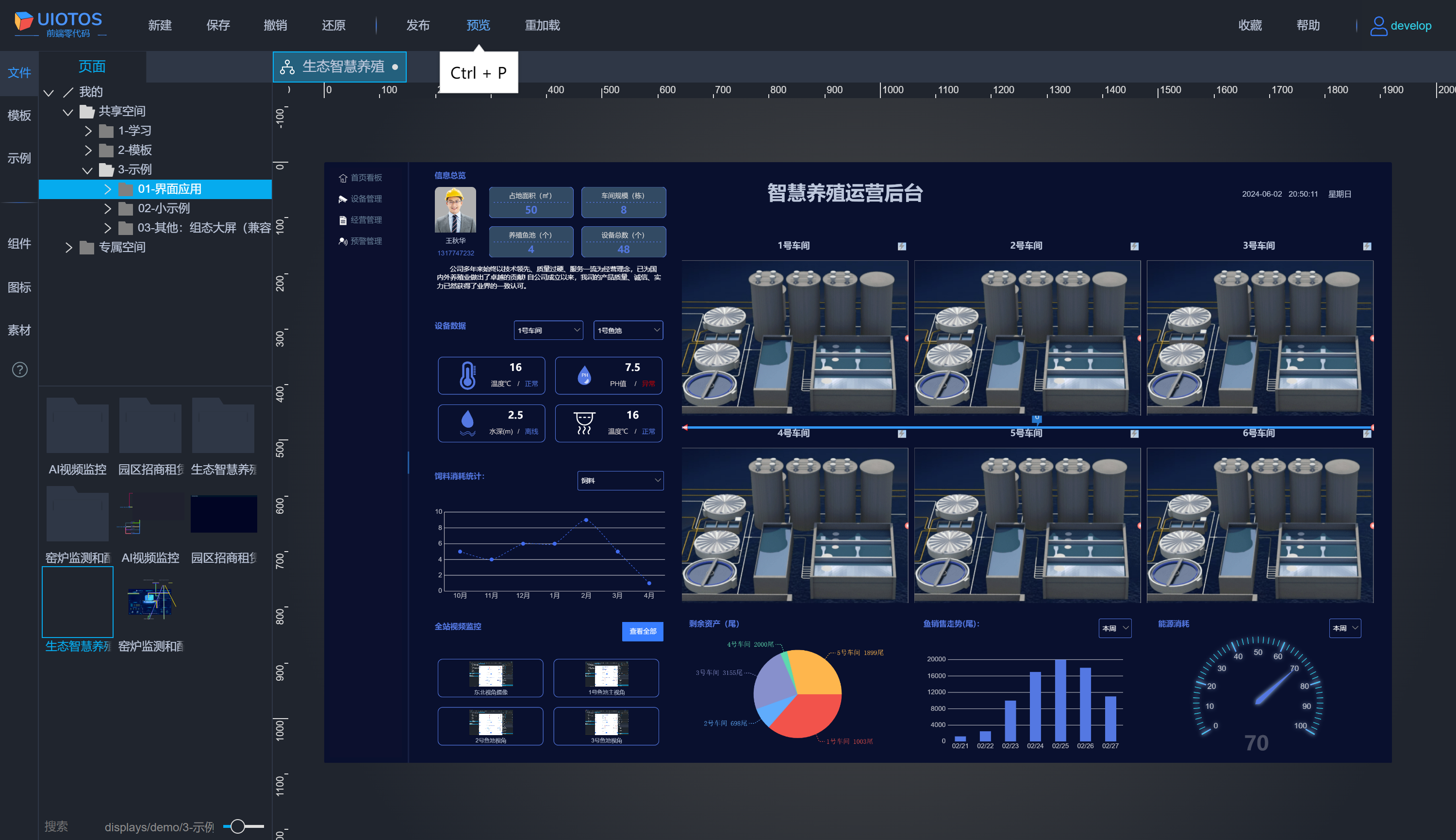Open the 1号车间 workshop dropdown
The width and height of the screenshot is (1456, 840).
tap(548, 331)
